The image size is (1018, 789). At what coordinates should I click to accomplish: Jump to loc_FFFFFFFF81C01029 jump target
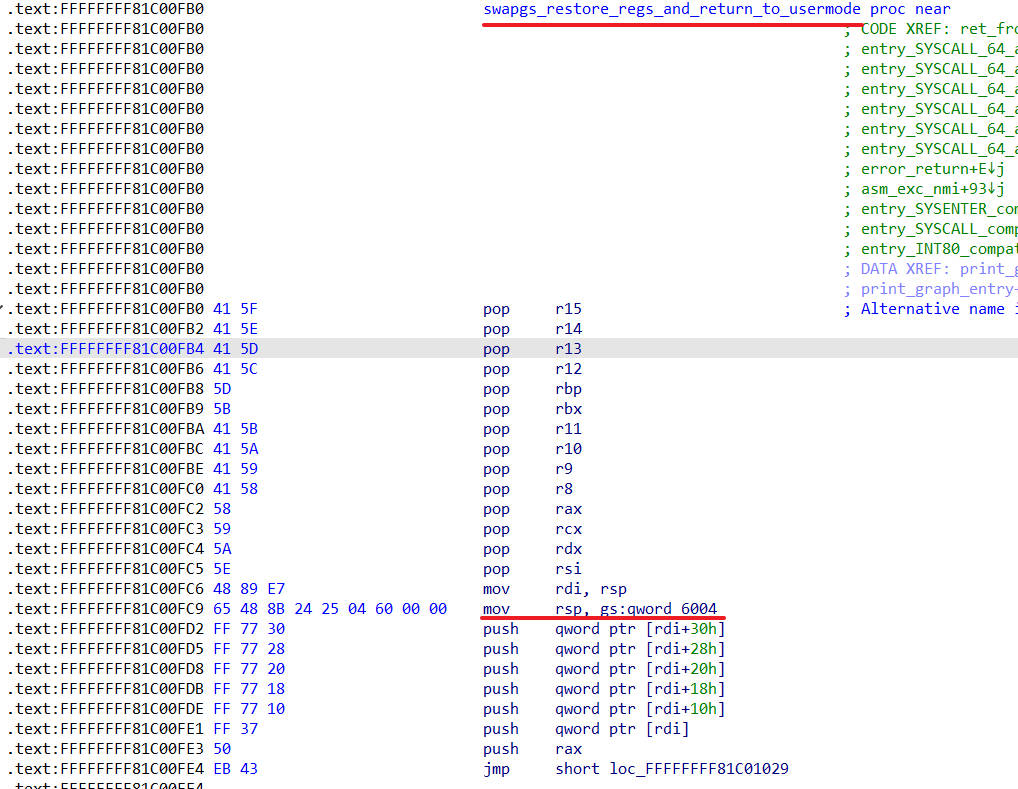point(699,769)
